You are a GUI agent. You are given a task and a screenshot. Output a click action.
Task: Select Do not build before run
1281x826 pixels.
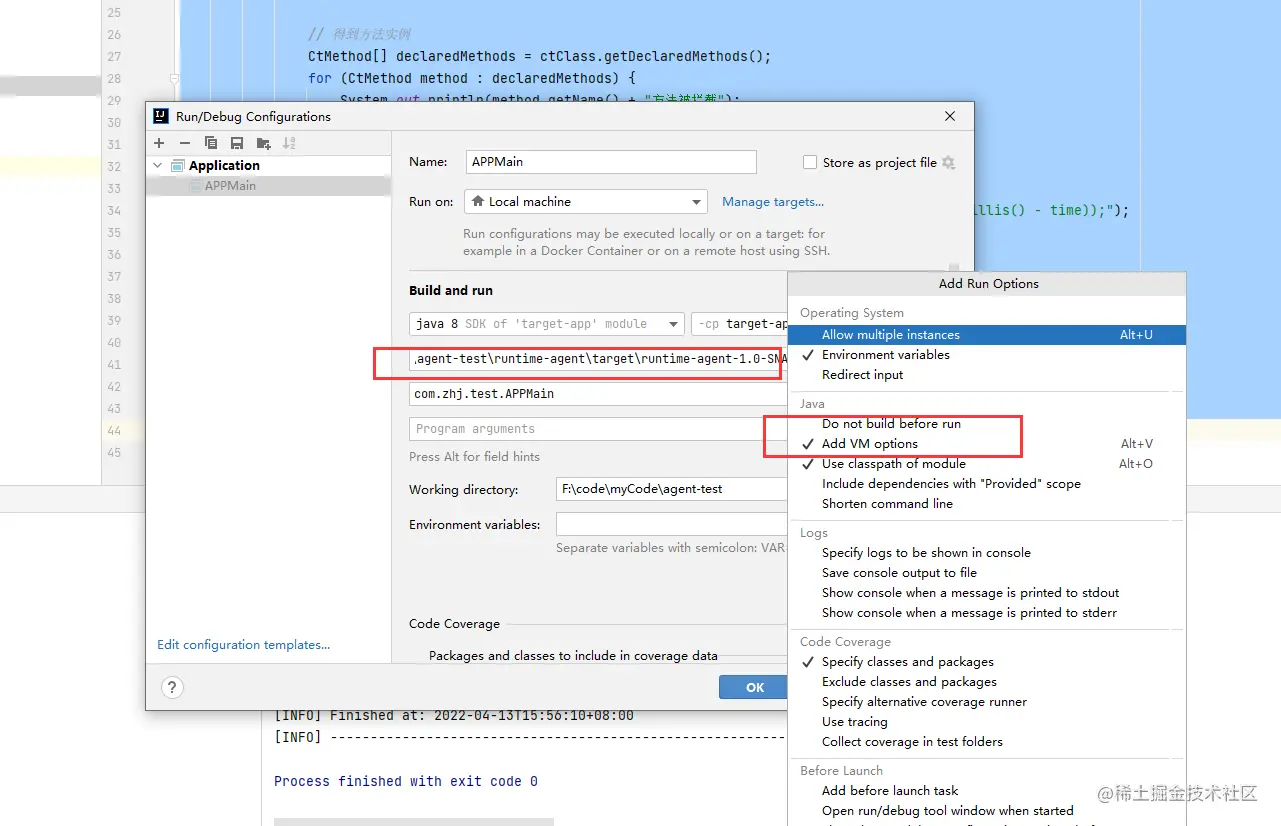tap(987, 424)
